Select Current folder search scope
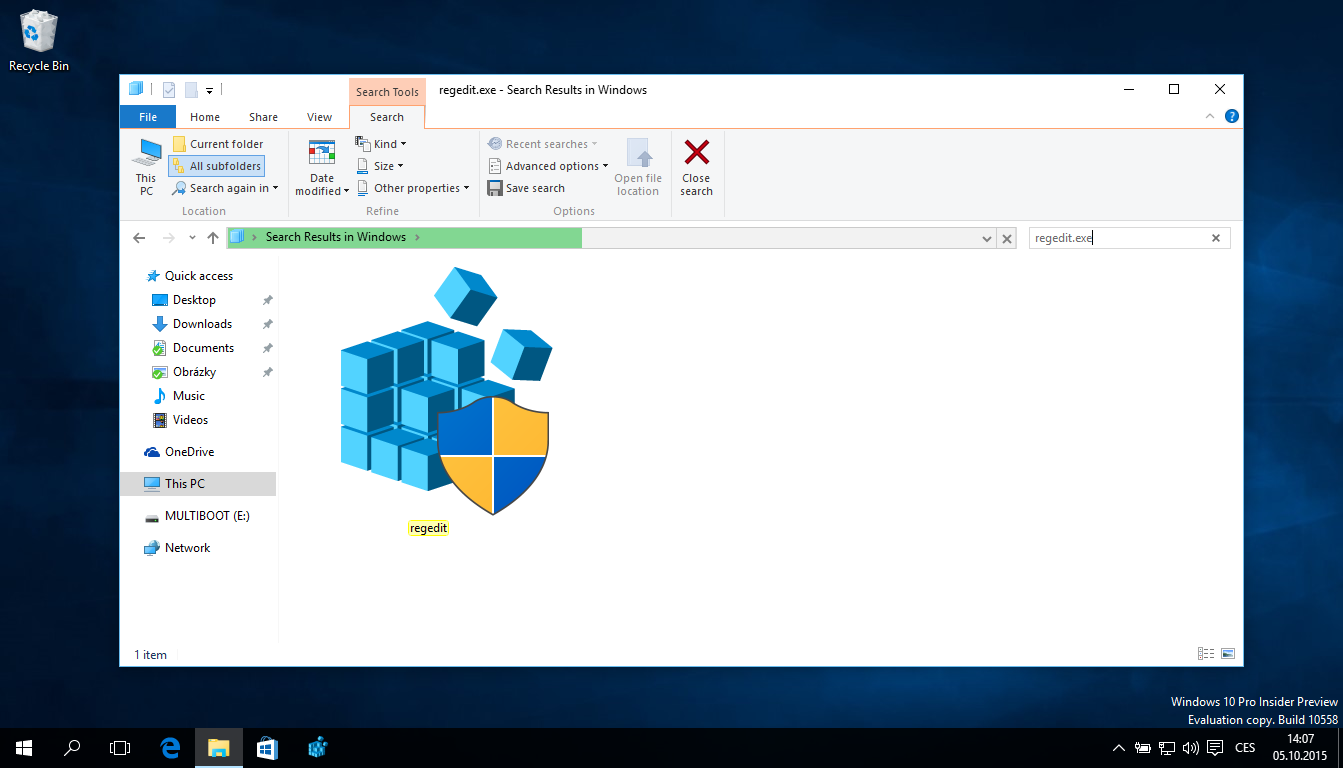The image size is (1343, 768). pyautogui.click(x=218, y=144)
